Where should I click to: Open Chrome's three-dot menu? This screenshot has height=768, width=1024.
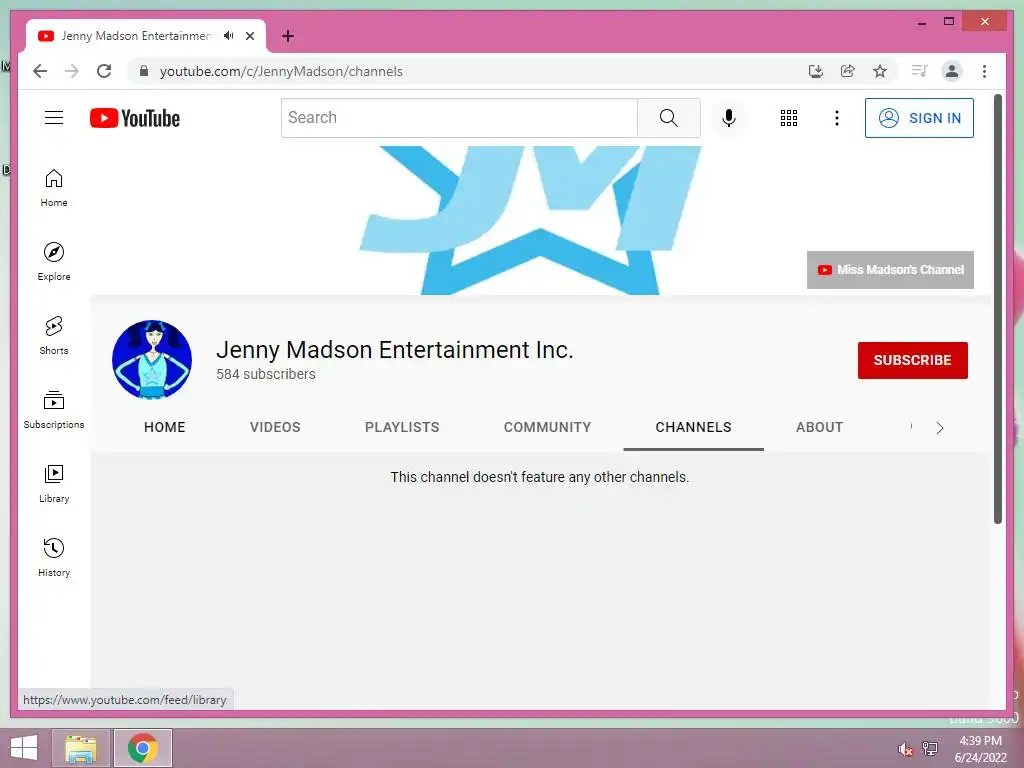[x=984, y=71]
